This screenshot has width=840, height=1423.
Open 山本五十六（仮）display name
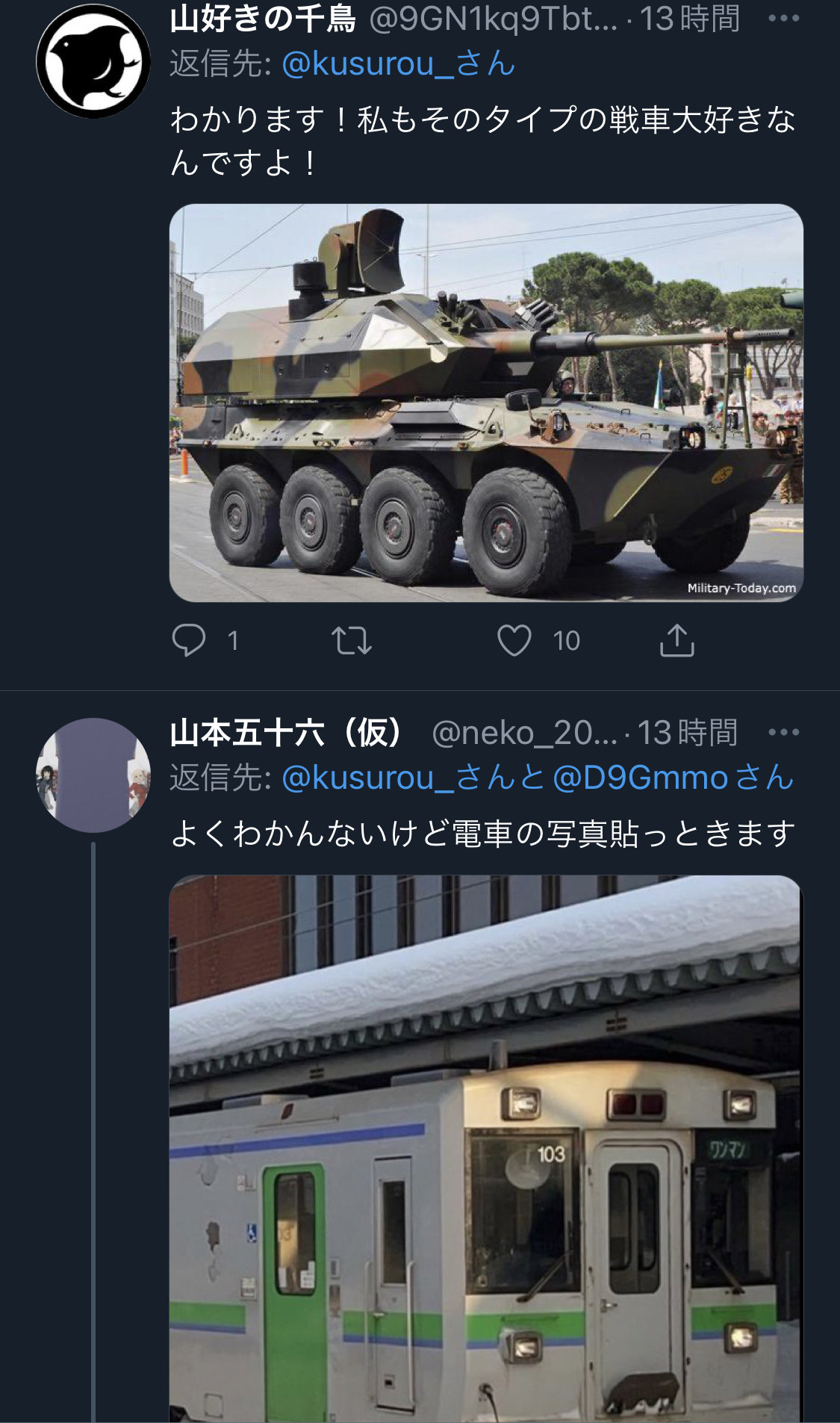click(x=287, y=733)
